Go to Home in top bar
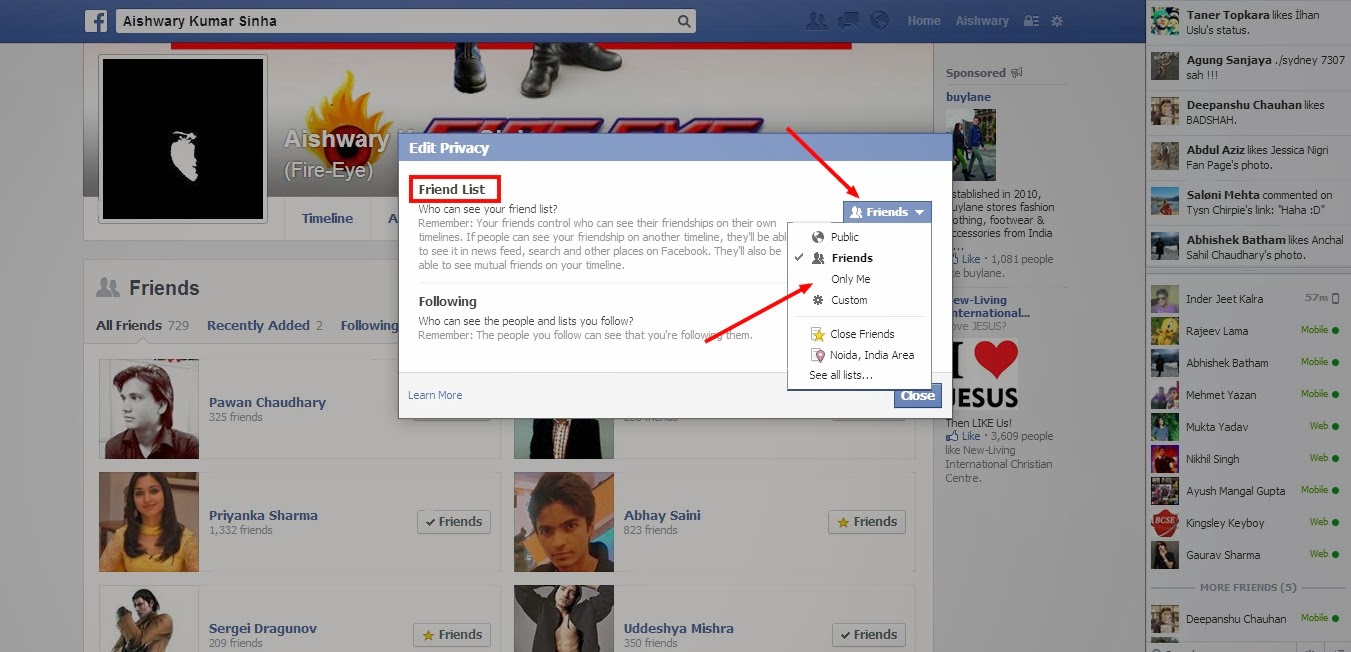This screenshot has width=1351, height=652. tap(924, 21)
